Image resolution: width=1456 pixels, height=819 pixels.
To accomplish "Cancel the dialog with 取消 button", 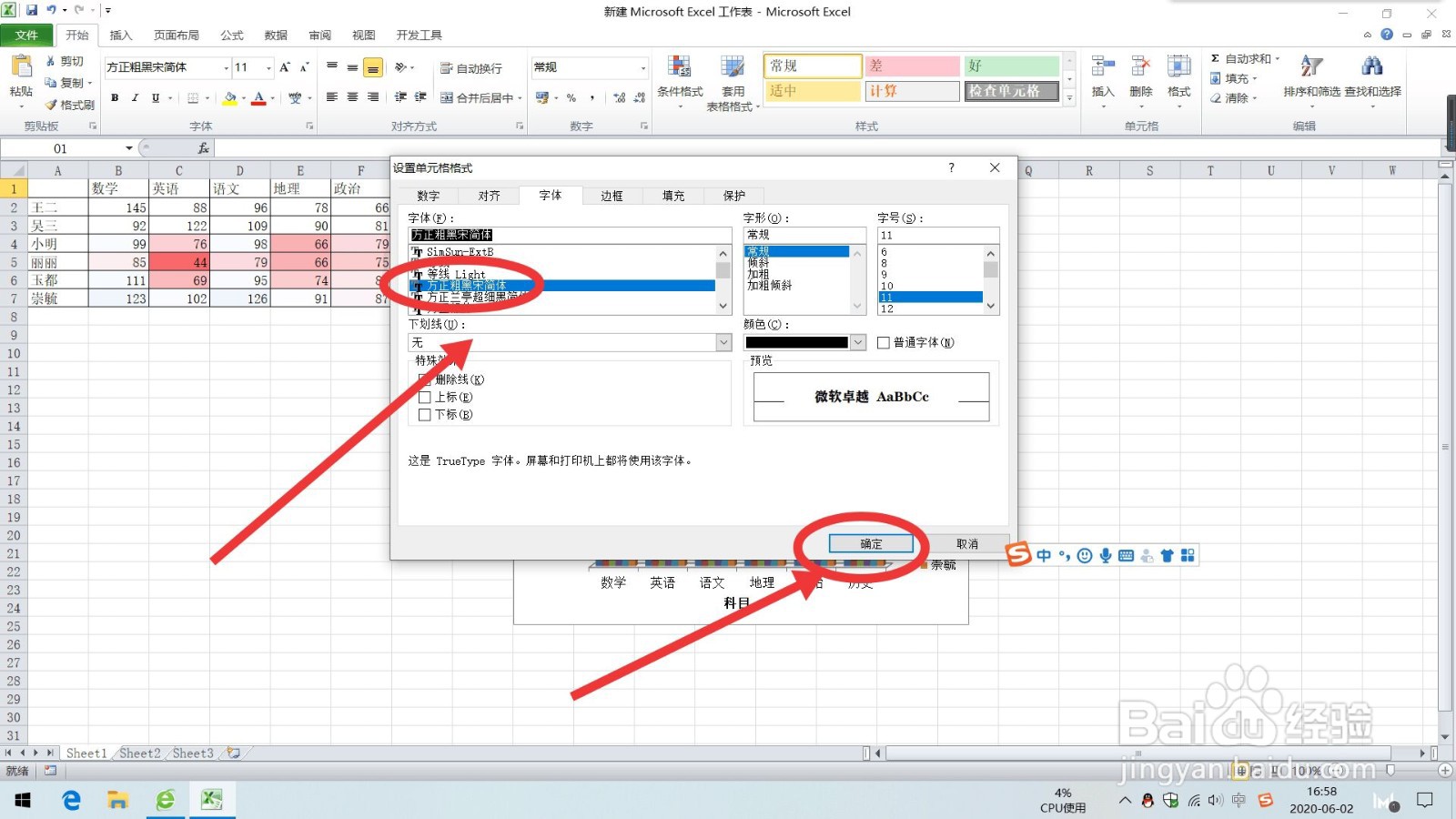I will click(966, 543).
